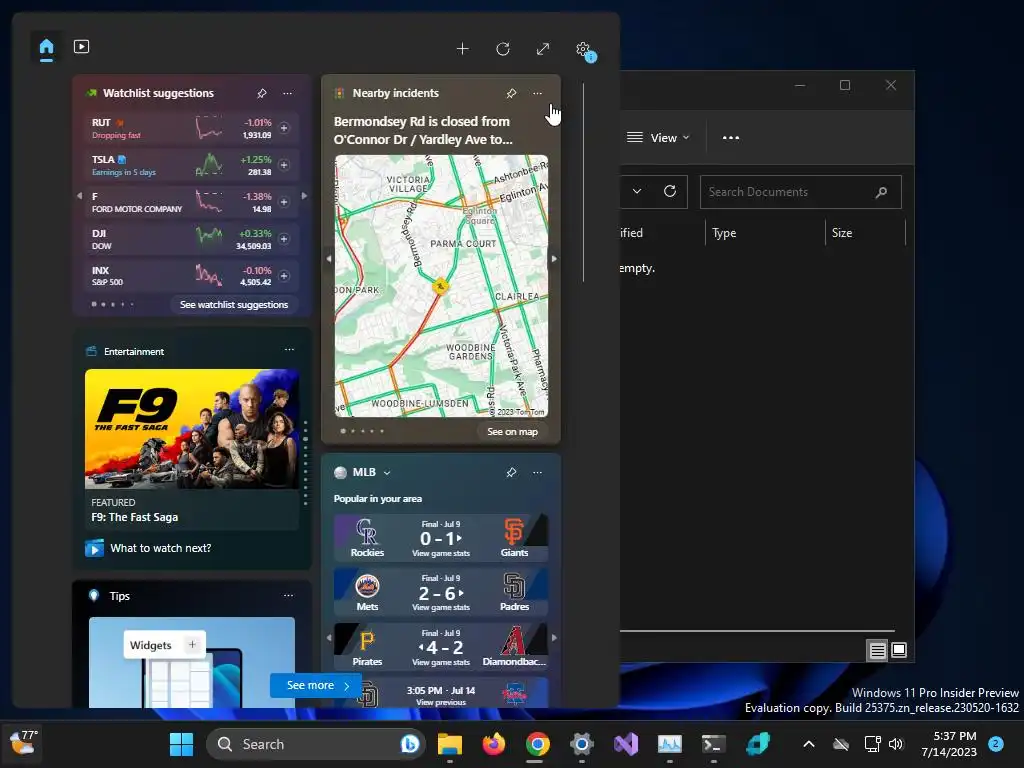Open Bing Chat icon in search box
The width and height of the screenshot is (1024, 768).
tap(409, 744)
